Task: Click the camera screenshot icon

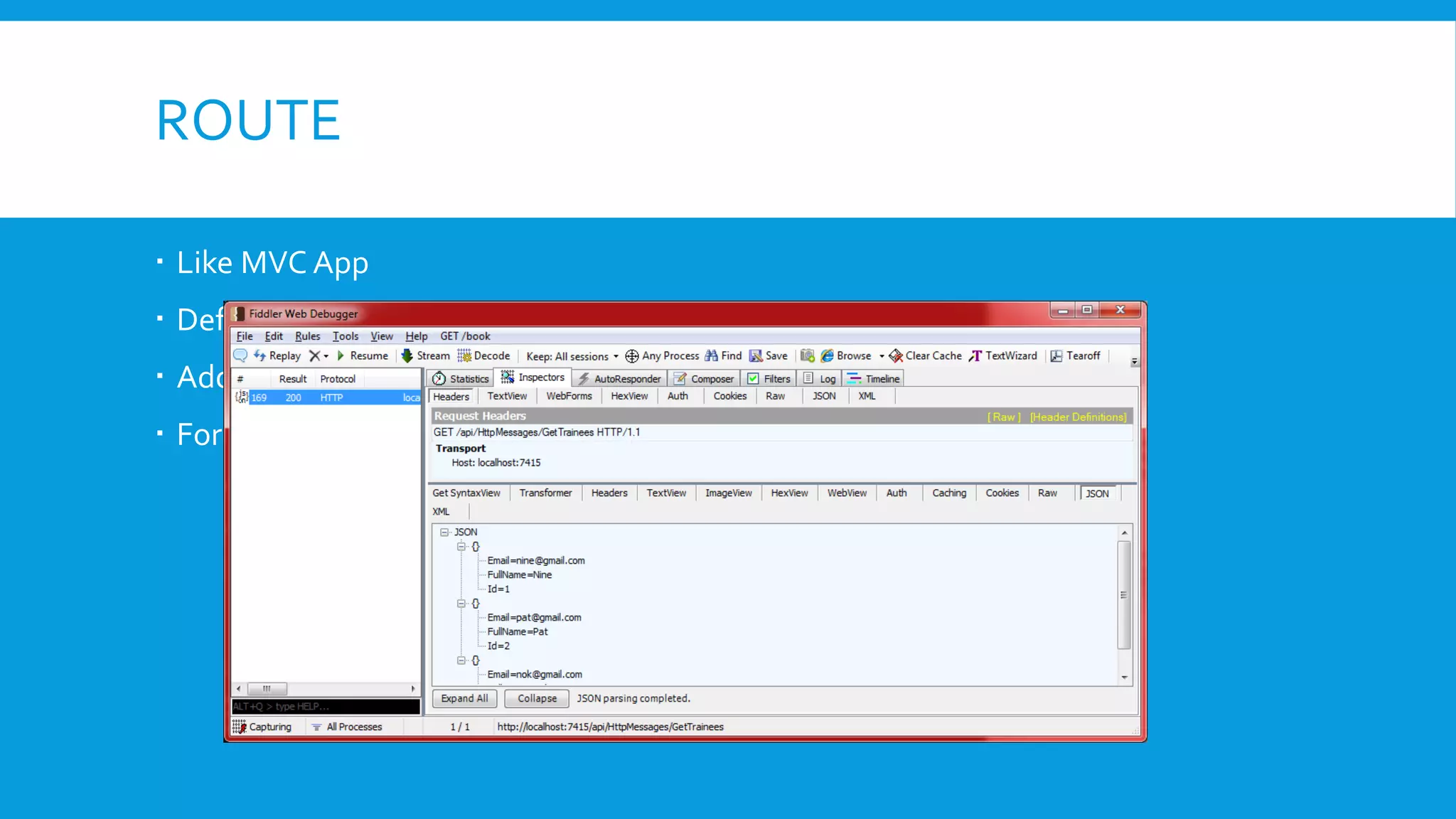Action: coord(808,355)
